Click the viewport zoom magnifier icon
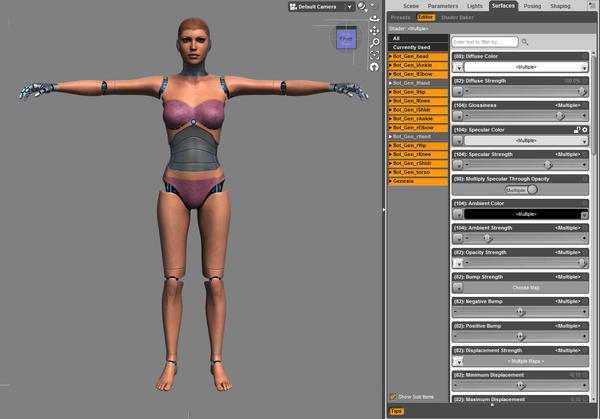This screenshot has width=600, height=419. (374, 42)
